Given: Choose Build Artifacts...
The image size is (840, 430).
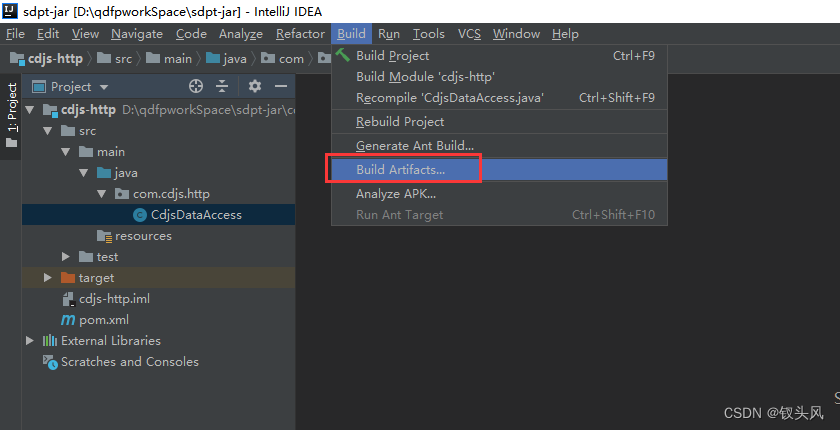Looking at the screenshot, I should pyautogui.click(x=499, y=169).
